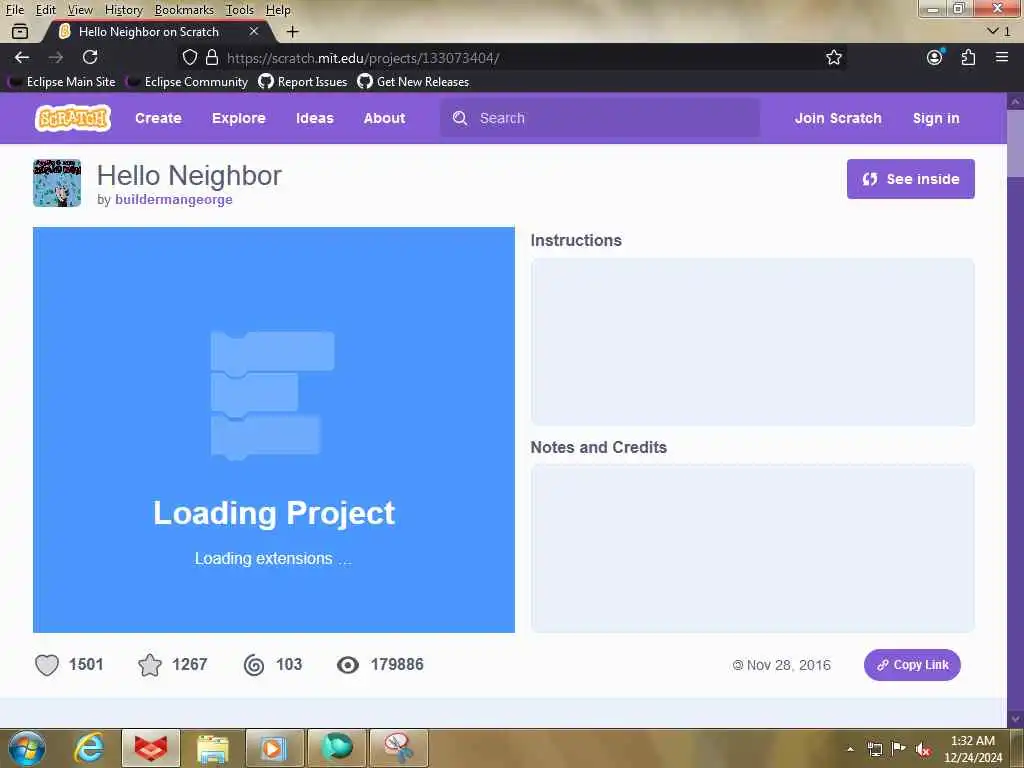Open the Firefox hamburger application menu
The height and width of the screenshot is (768, 1024).
[1002, 57]
